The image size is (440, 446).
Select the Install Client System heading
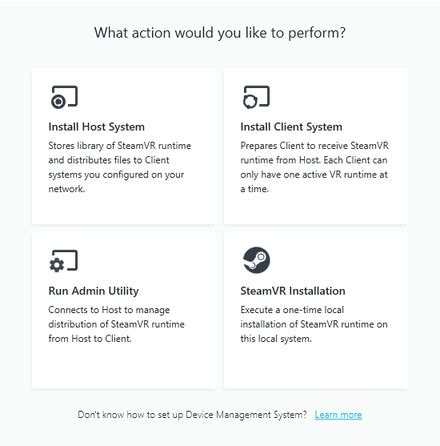point(291,127)
